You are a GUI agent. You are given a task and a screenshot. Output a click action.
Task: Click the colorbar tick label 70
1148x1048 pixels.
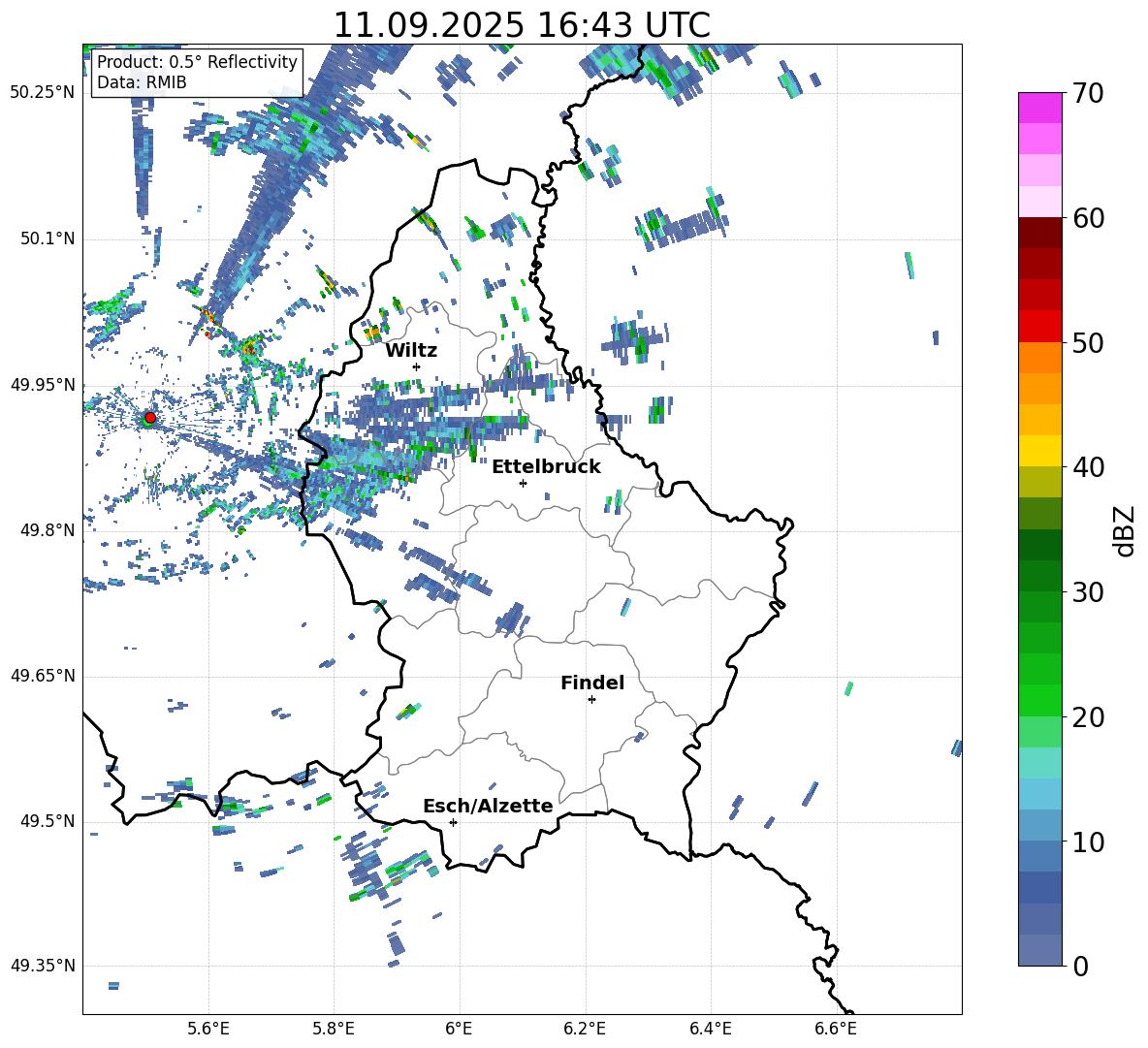click(x=1088, y=94)
